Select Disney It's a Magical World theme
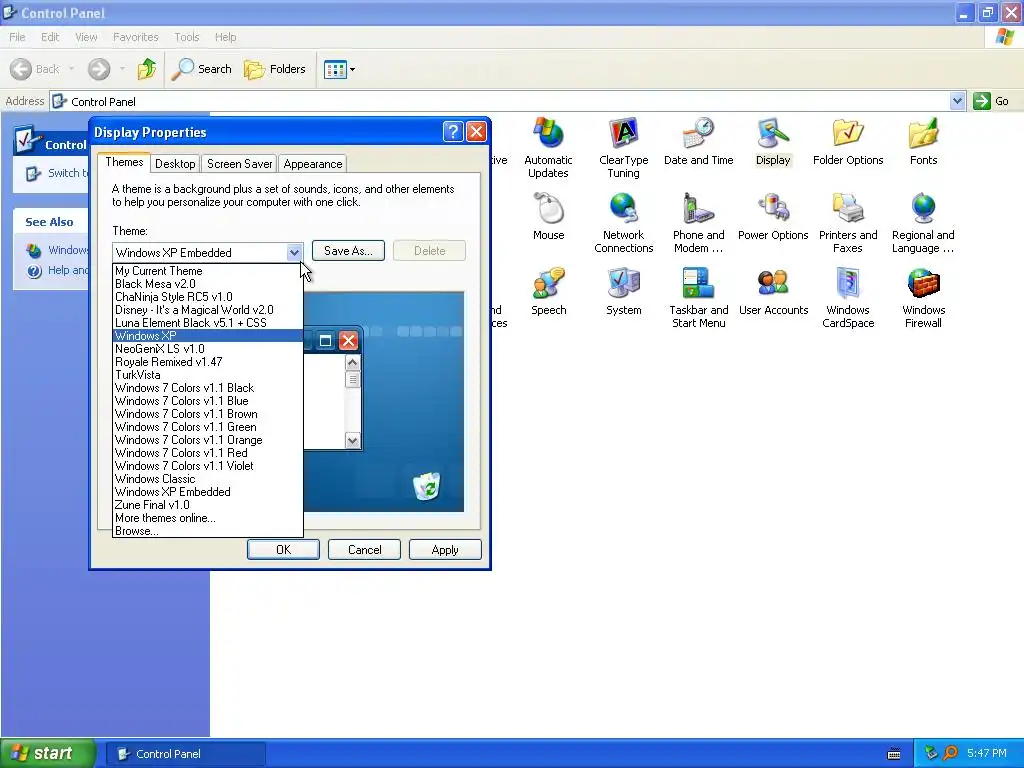The width and height of the screenshot is (1024, 768). click(x=208, y=310)
